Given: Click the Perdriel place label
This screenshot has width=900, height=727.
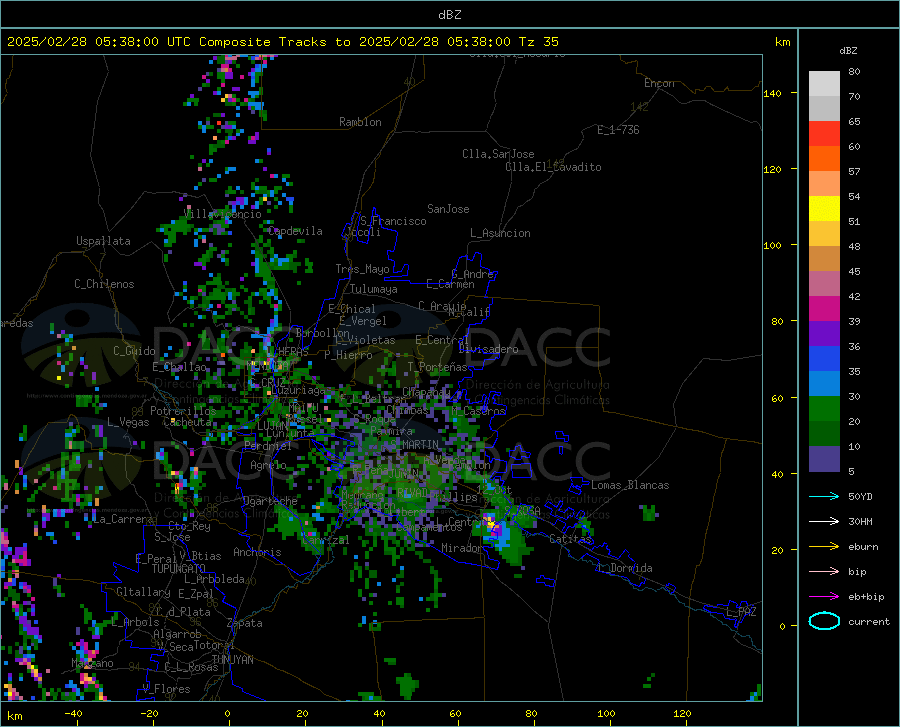Looking at the screenshot, I should (268, 446).
